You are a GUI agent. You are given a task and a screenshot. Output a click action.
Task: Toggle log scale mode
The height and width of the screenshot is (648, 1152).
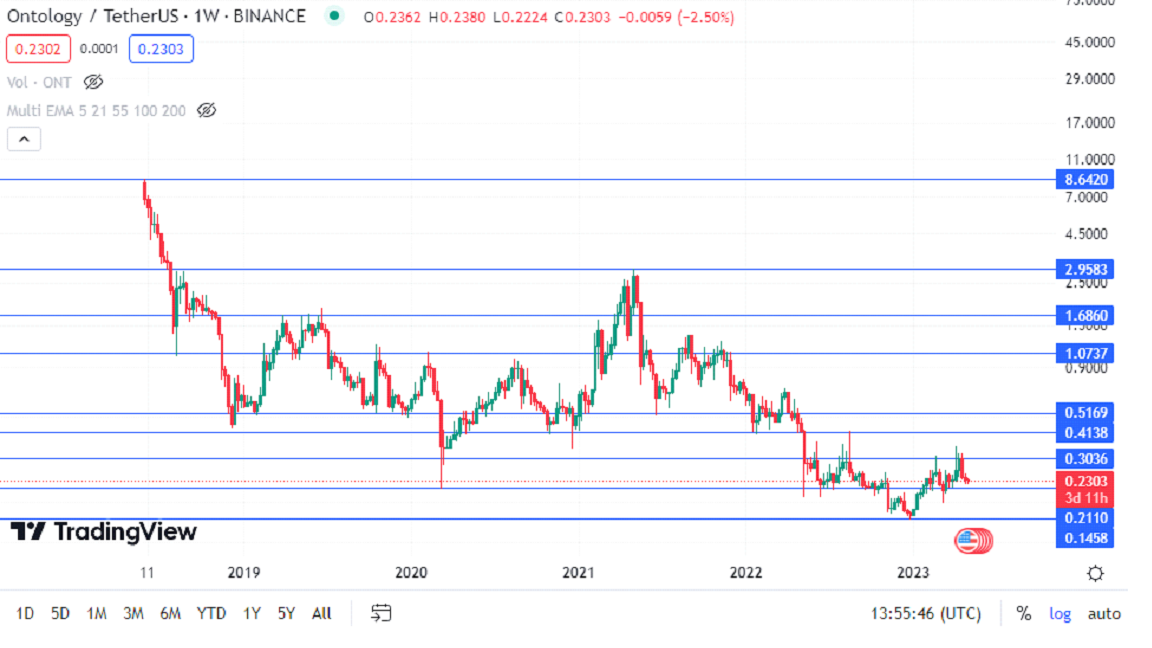(x=1059, y=613)
